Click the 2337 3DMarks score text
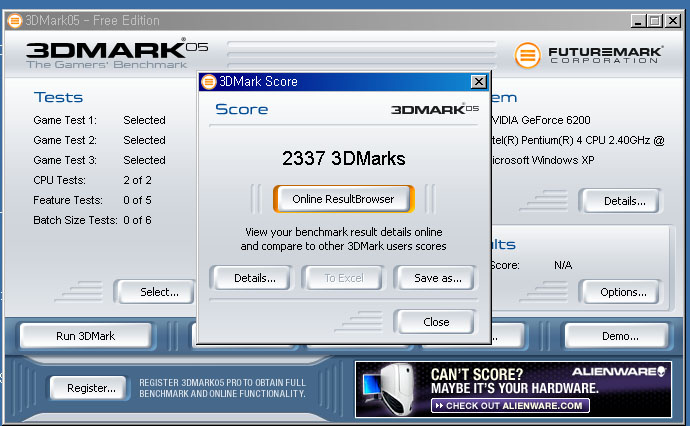The width and height of the screenshot is (690, 426). (344, 158)
